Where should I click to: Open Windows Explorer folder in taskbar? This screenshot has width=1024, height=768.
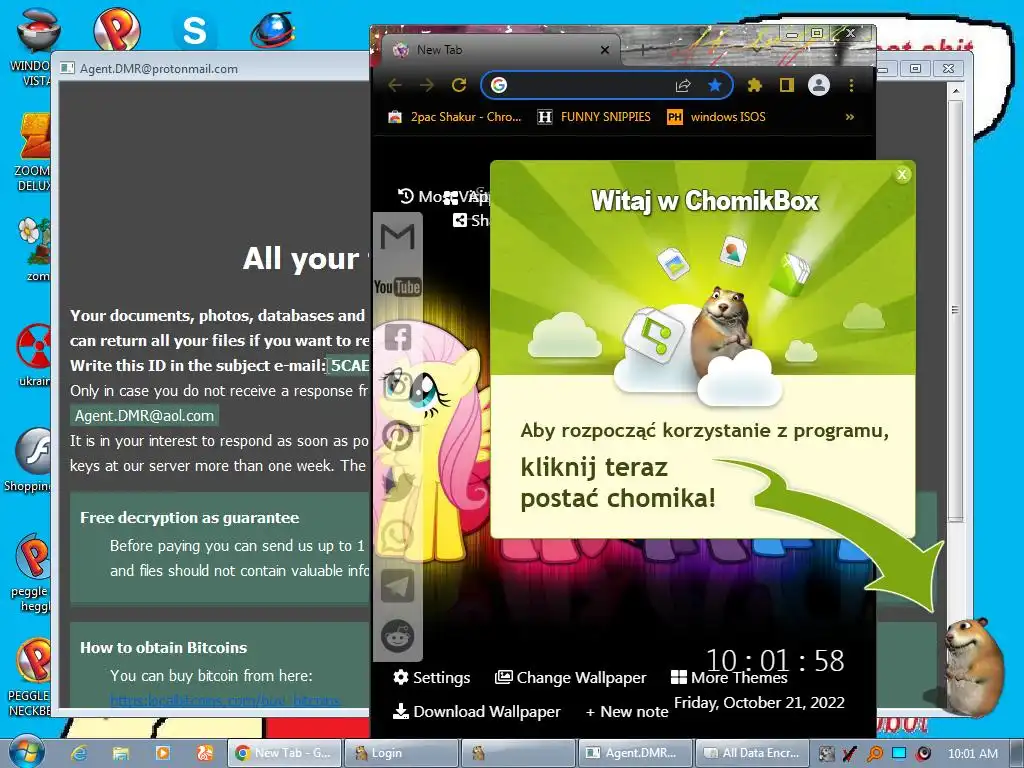[120, 753]
